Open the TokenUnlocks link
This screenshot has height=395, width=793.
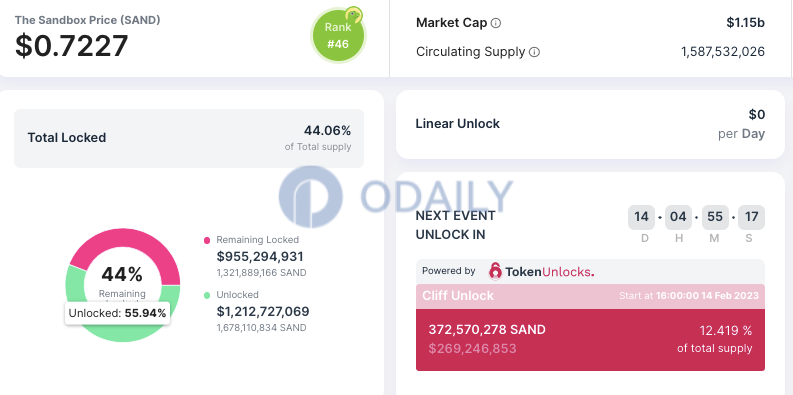541,272
